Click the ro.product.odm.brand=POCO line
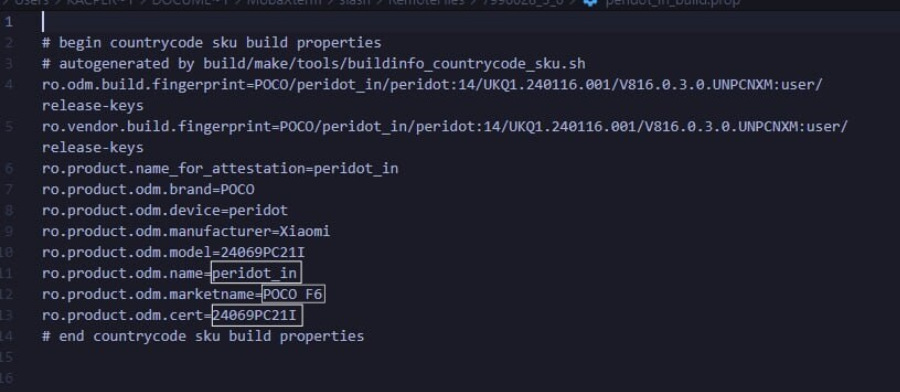Screen dimensions: 900x392 coord(148,189)
